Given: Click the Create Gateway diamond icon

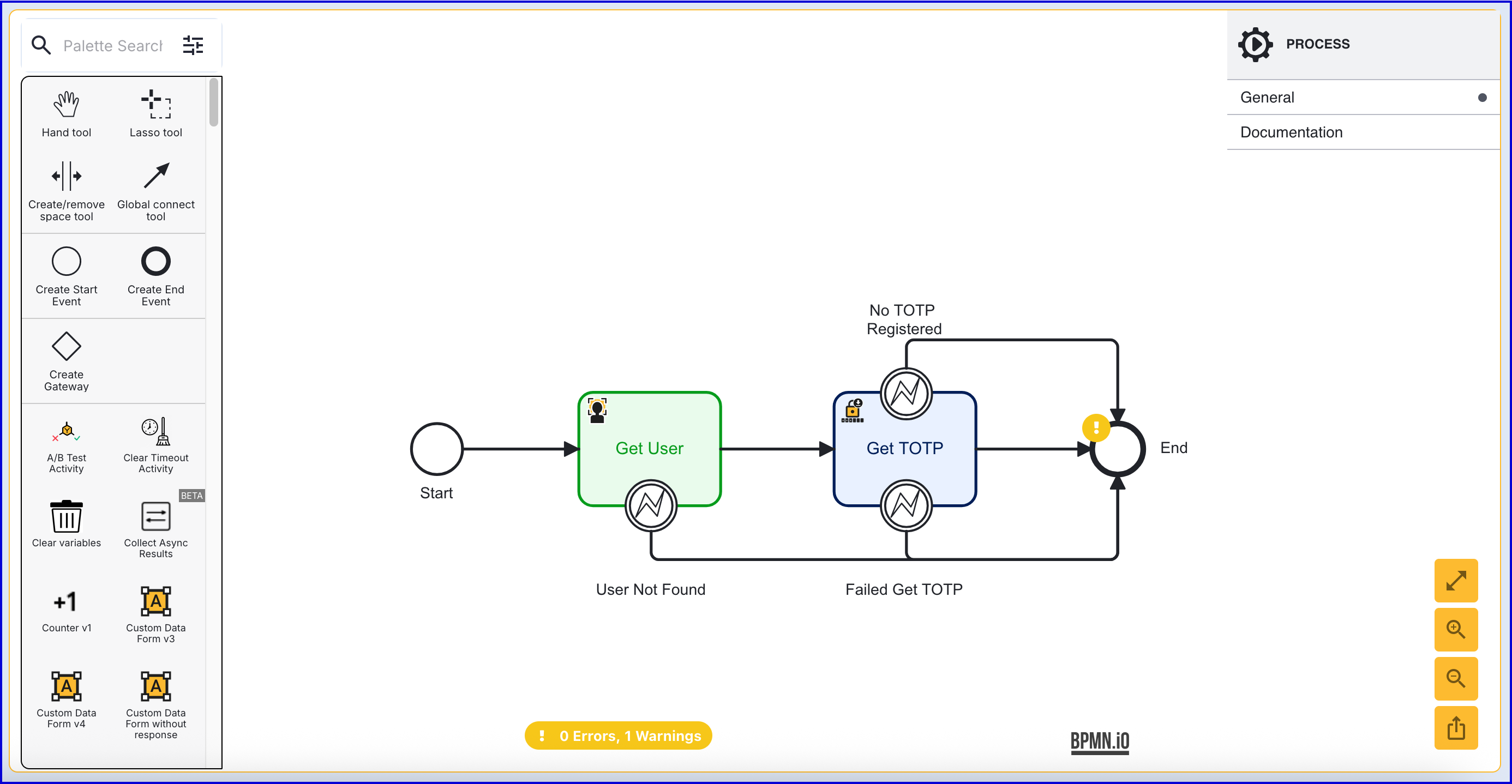Looking at the screenshot, I should (67, 346).
